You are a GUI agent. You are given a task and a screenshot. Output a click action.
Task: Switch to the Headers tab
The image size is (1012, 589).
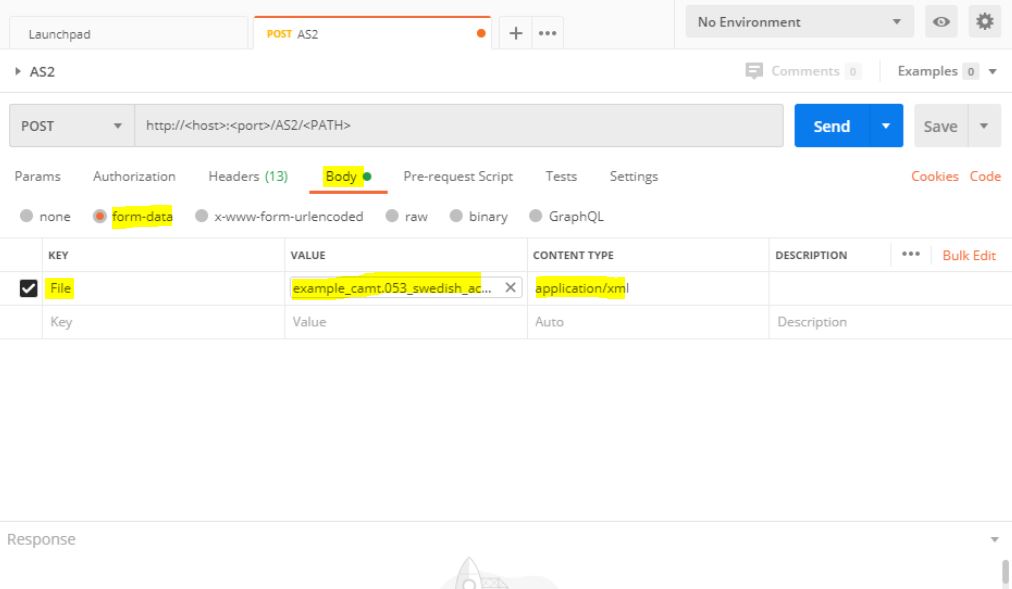tap(247, 176)
